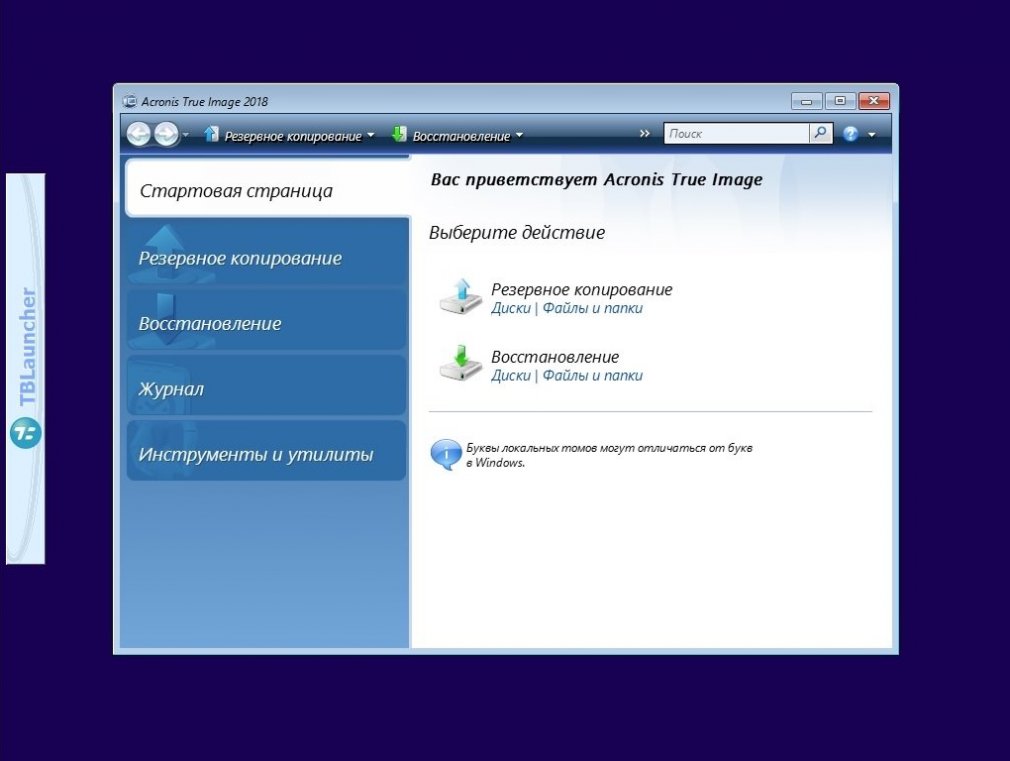Click the backup drive icon with blue arrow
The image size is (1010, 761).
click(x=461, y=297)
